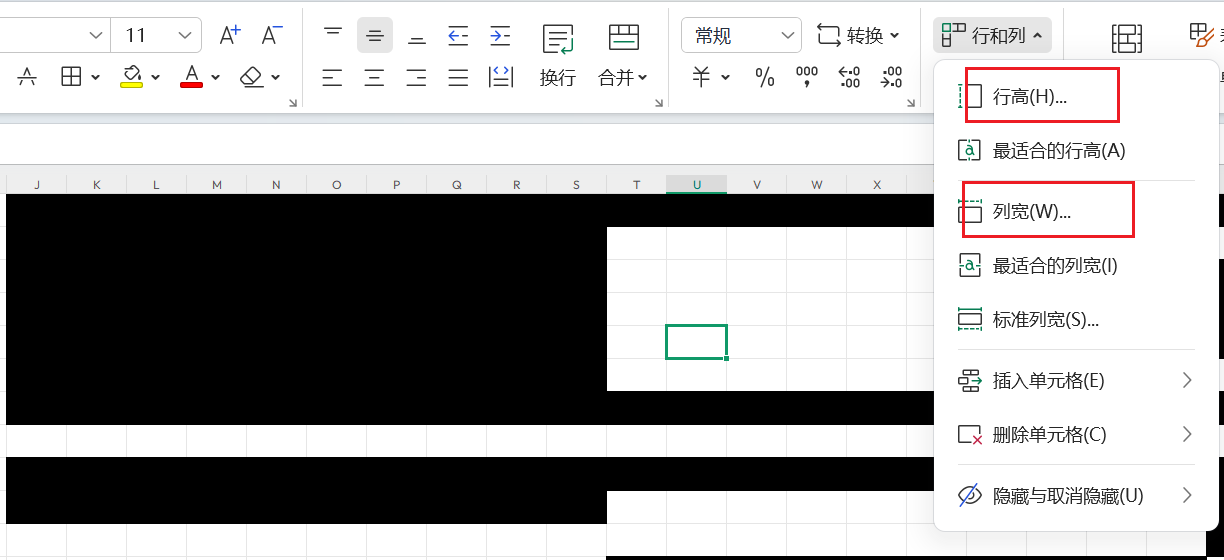1224x560 pixels.
Task: Toggle wrap text (换行)
Action: [x=557, y=55]
